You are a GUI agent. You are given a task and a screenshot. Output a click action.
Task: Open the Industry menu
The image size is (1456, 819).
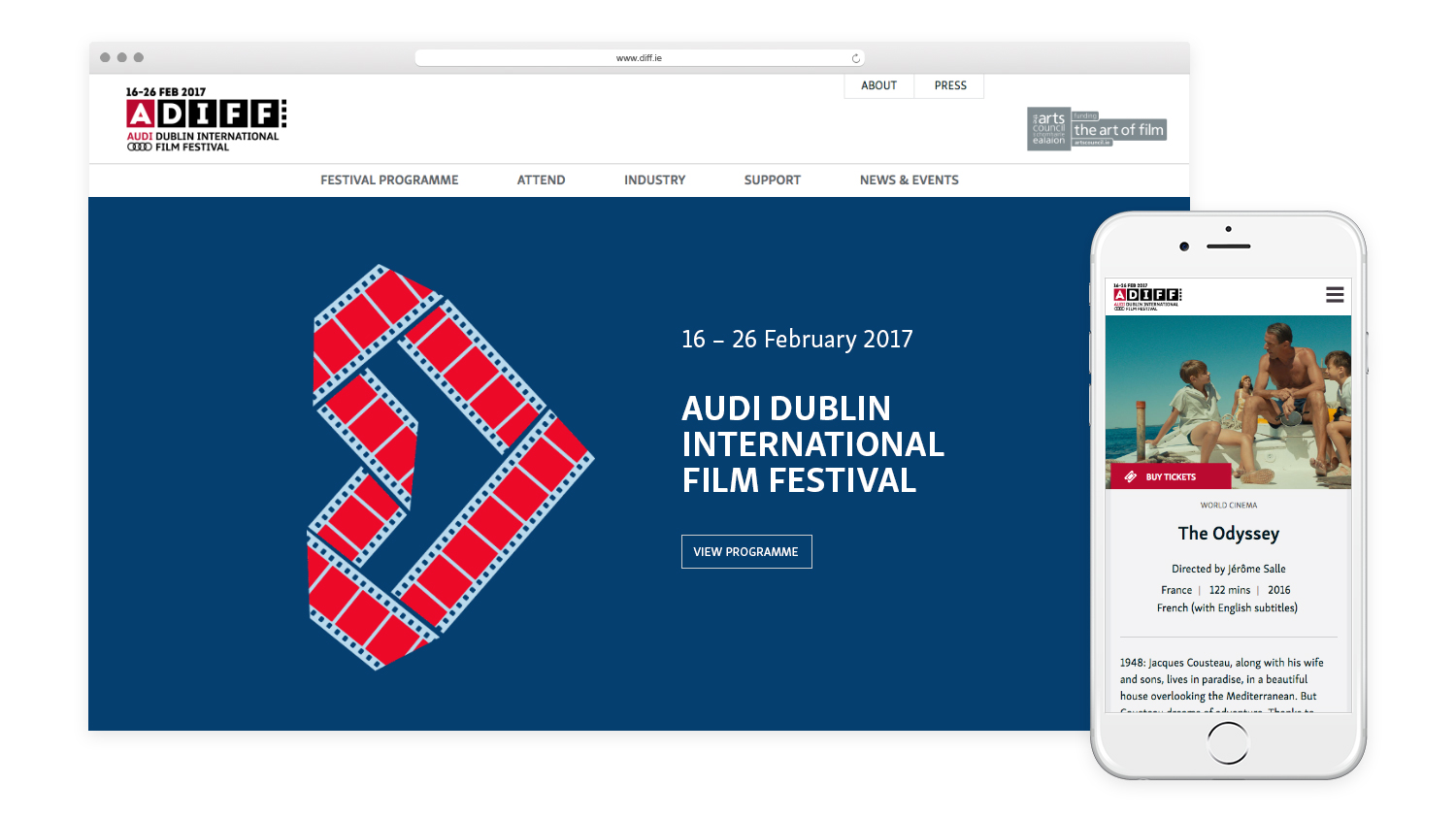(654, 180)
